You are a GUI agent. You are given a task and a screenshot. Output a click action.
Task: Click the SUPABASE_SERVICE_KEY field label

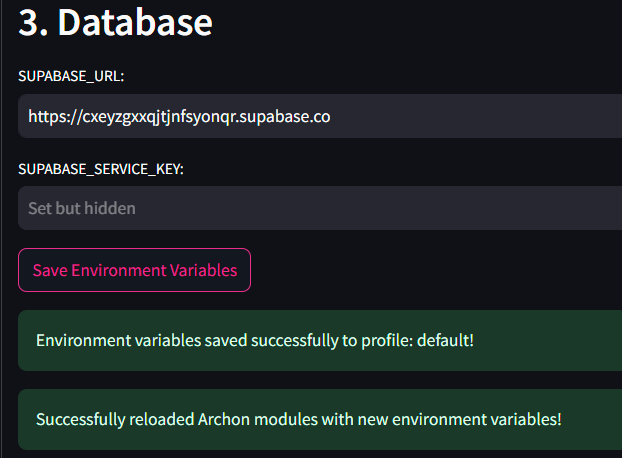pyautogui.click(x=101, y=169)
